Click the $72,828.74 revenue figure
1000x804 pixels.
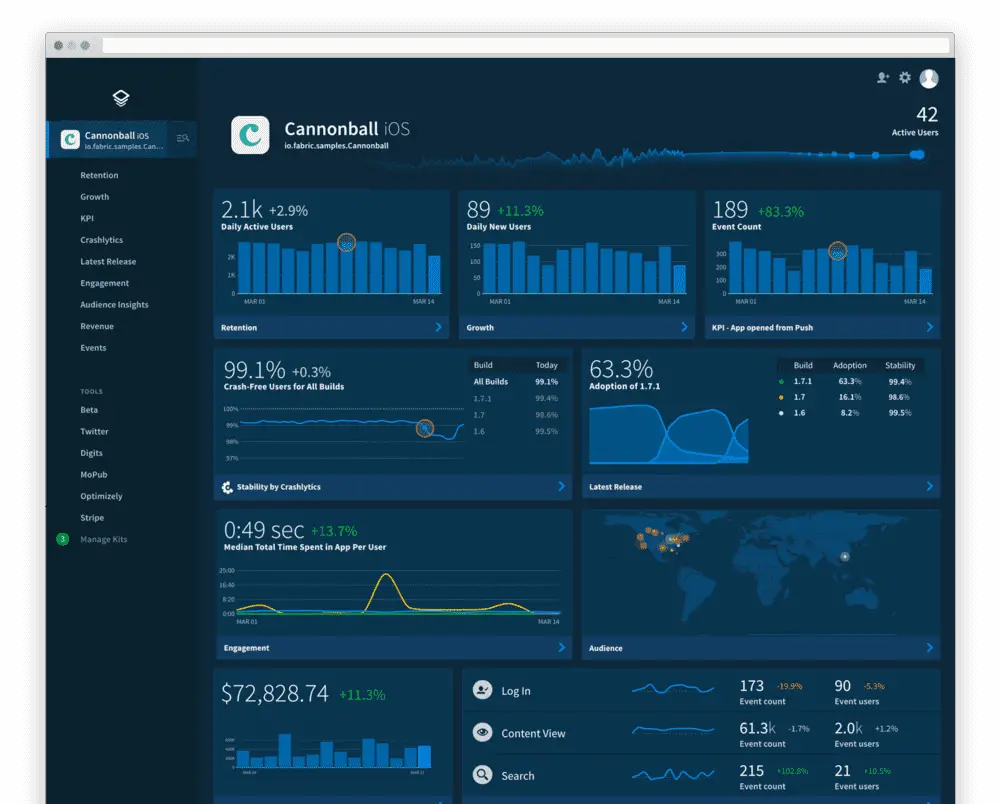pyautogui.click(x=275, y=694)
